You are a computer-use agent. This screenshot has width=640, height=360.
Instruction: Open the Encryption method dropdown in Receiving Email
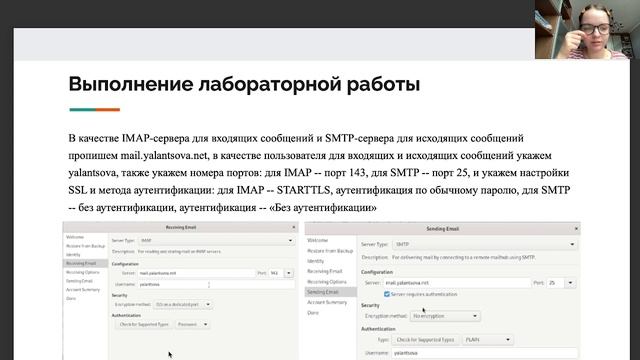(x=183, y=304)
